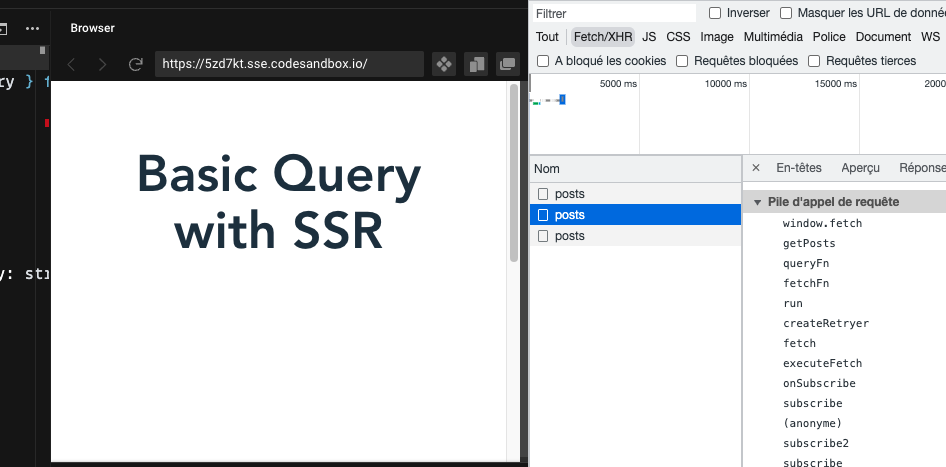
Task: Click run in the call stack
Action: 793,303
